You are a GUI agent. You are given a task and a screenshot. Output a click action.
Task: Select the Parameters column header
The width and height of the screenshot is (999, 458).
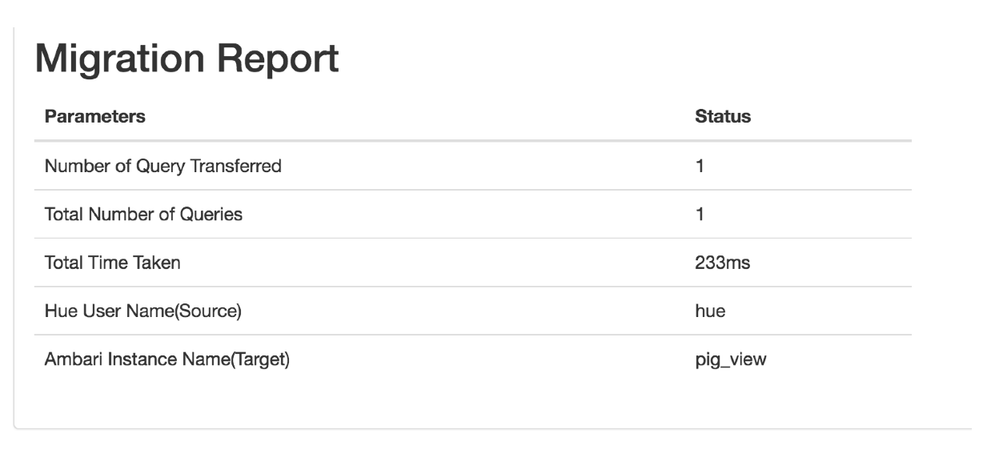[95, 116]
